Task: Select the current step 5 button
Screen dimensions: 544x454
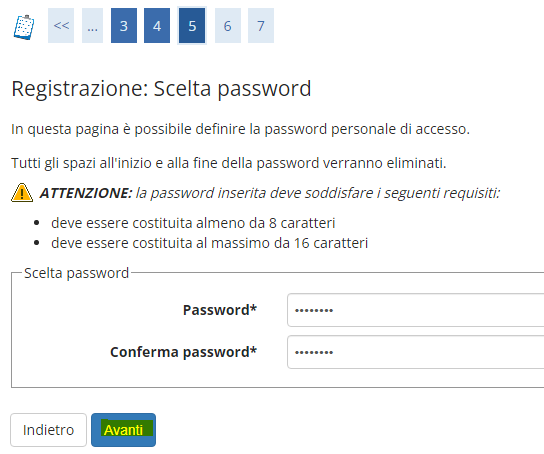Action: 192,26
